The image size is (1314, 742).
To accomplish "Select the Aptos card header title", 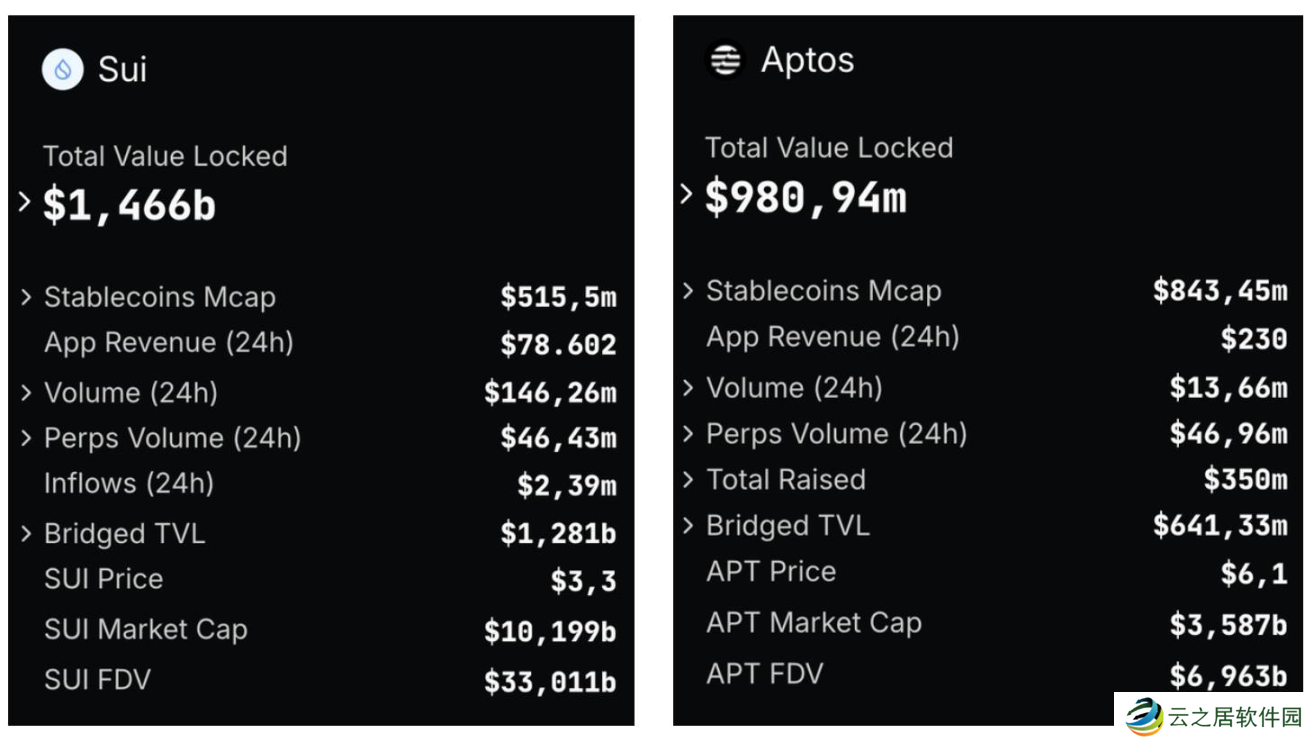I will (806, 60).
